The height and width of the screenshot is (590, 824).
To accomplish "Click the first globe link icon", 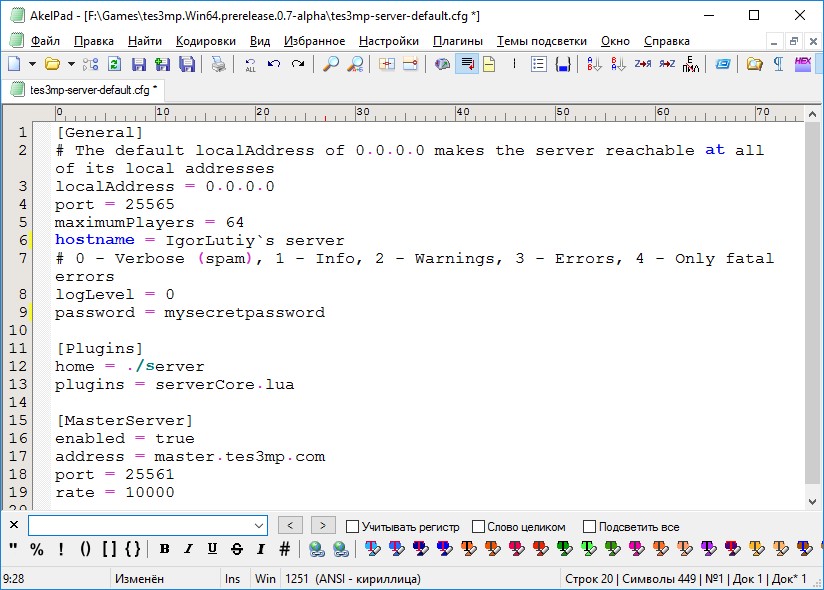I will point(316,549).
